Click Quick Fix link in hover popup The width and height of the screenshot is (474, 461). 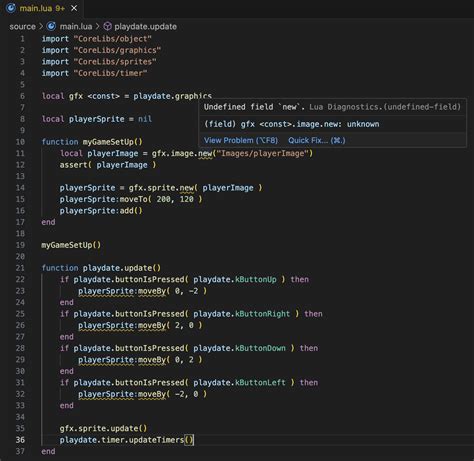click(317, 140)
